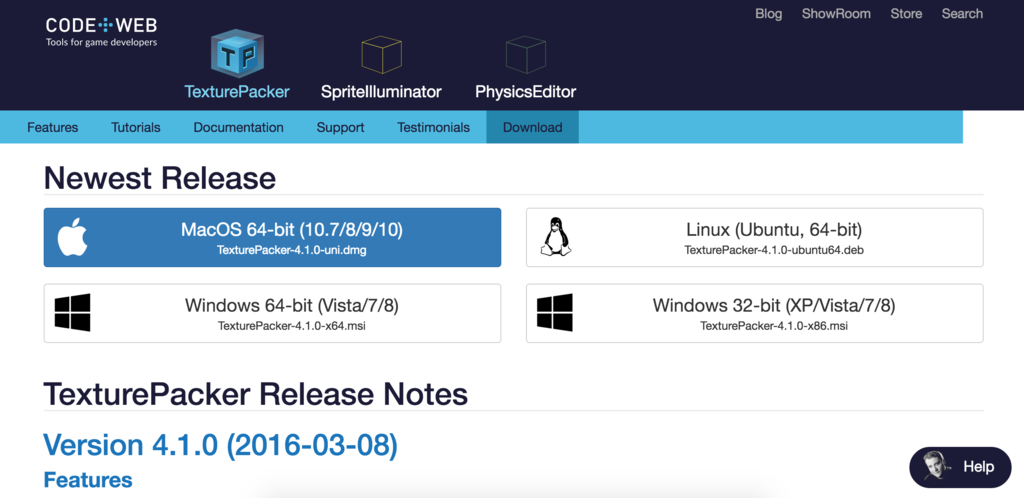The height and width of the screenshot is (498, 1024).
Task: Click Windows logo beside 32-bit download
Action: pos(555,313)
